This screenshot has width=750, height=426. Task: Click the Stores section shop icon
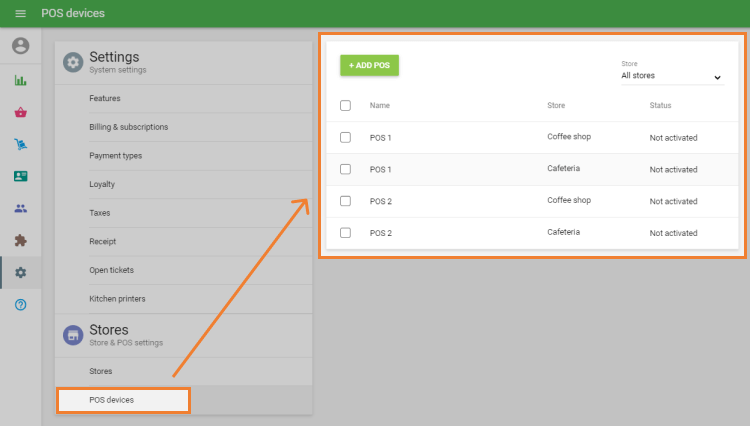point(73,336)
